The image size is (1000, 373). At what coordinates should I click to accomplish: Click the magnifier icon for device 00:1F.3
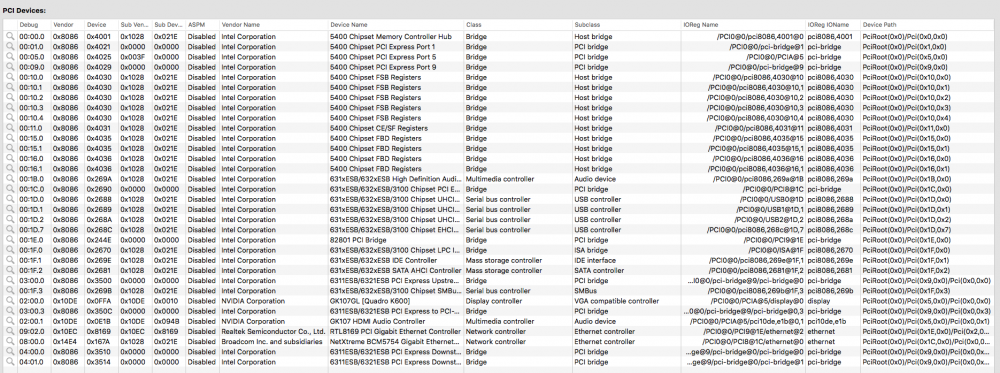tap(10, 291)
